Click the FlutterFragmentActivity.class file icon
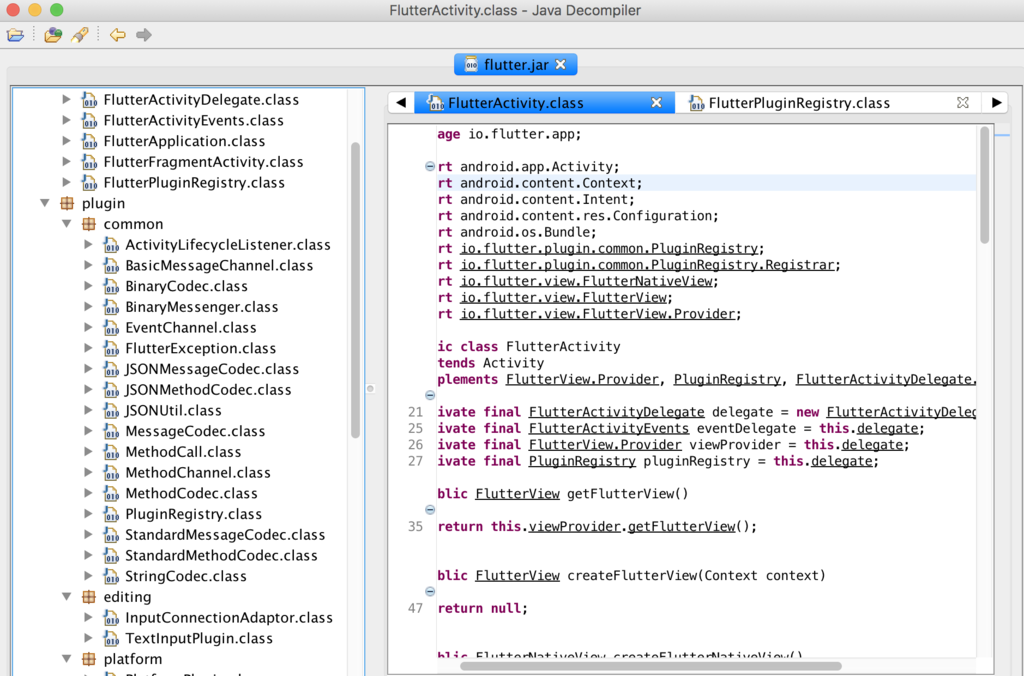This screenshot has width=1024, height=676. (89, 162)
